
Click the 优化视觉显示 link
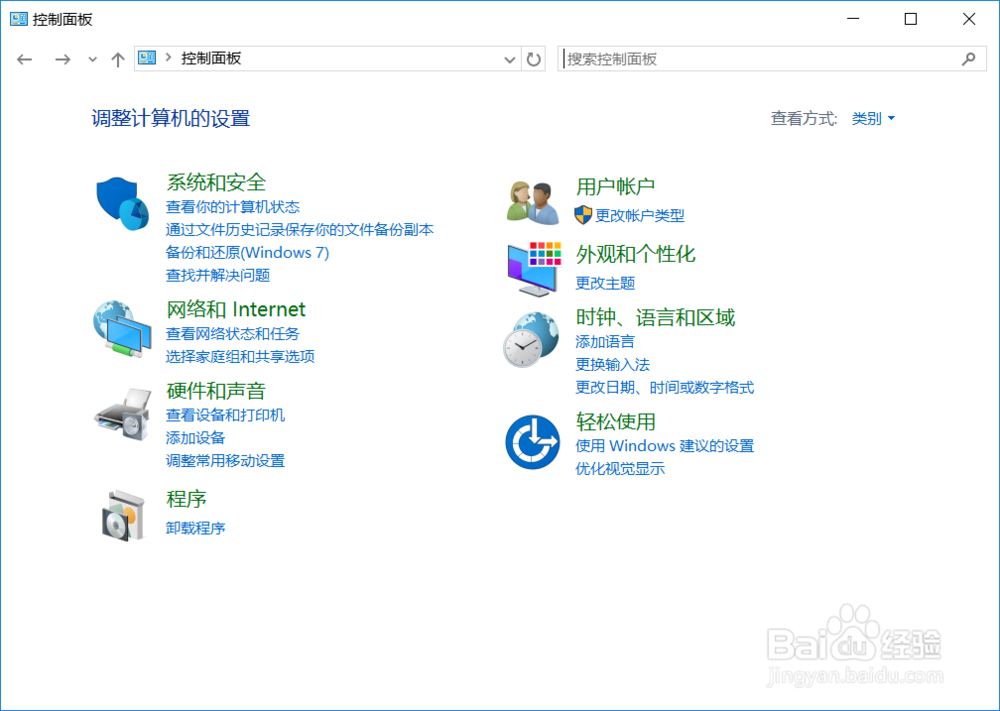[620, 469]
